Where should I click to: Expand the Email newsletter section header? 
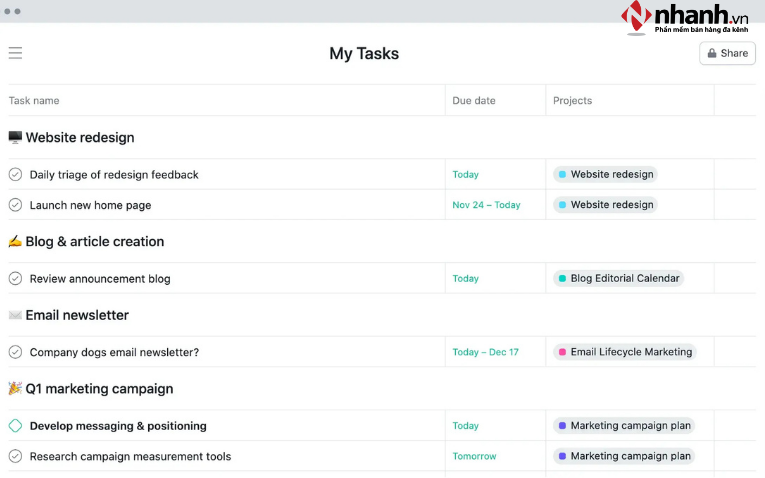[76, 315]
